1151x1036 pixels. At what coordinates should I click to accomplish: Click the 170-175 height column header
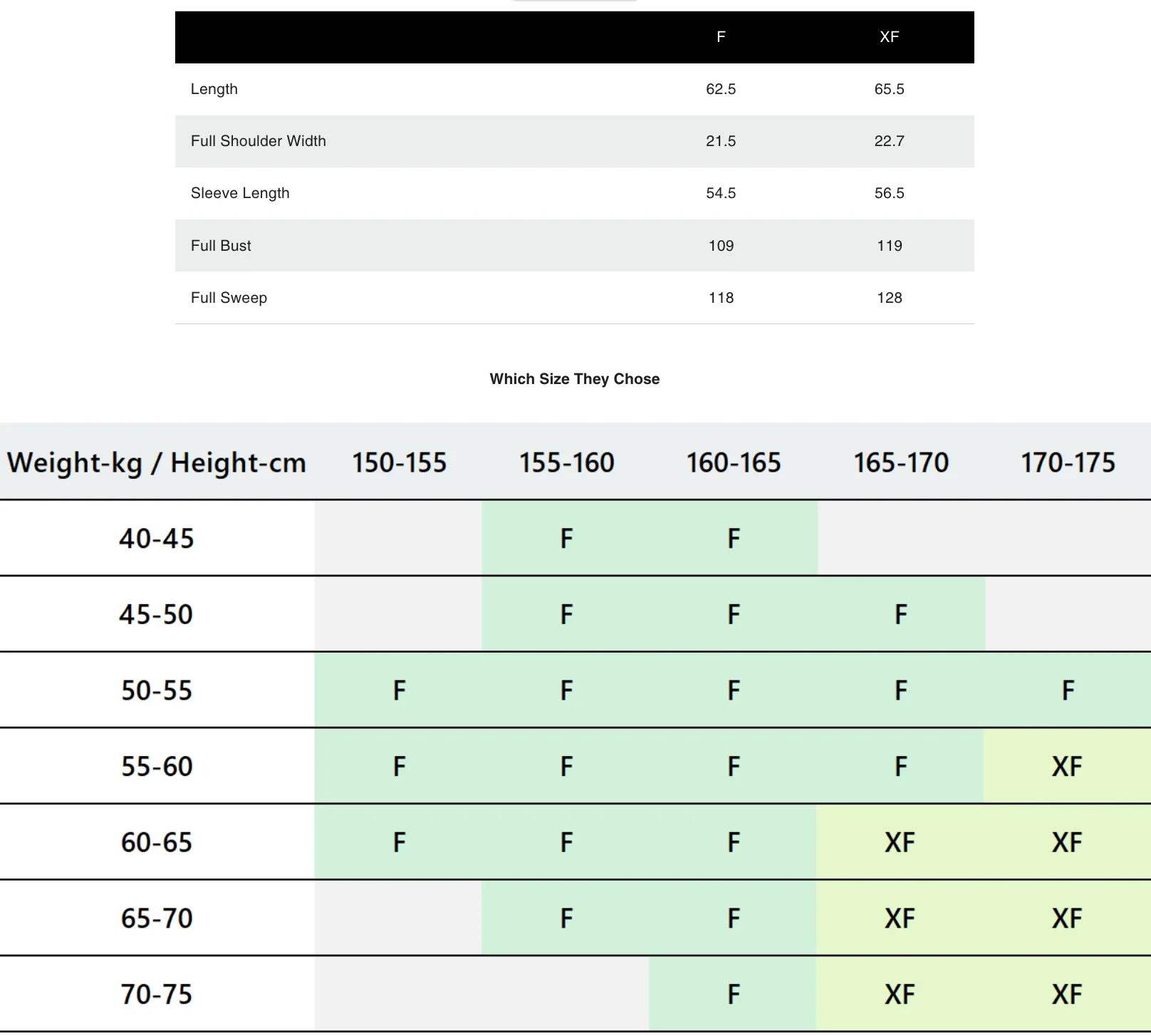point(1068,462)
